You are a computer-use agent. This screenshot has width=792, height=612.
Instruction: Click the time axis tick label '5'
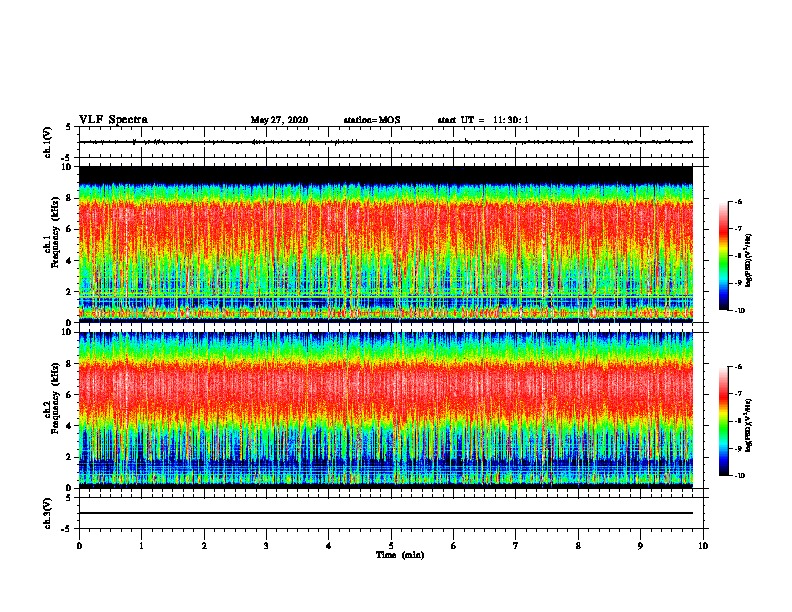(x=391, y=546)
